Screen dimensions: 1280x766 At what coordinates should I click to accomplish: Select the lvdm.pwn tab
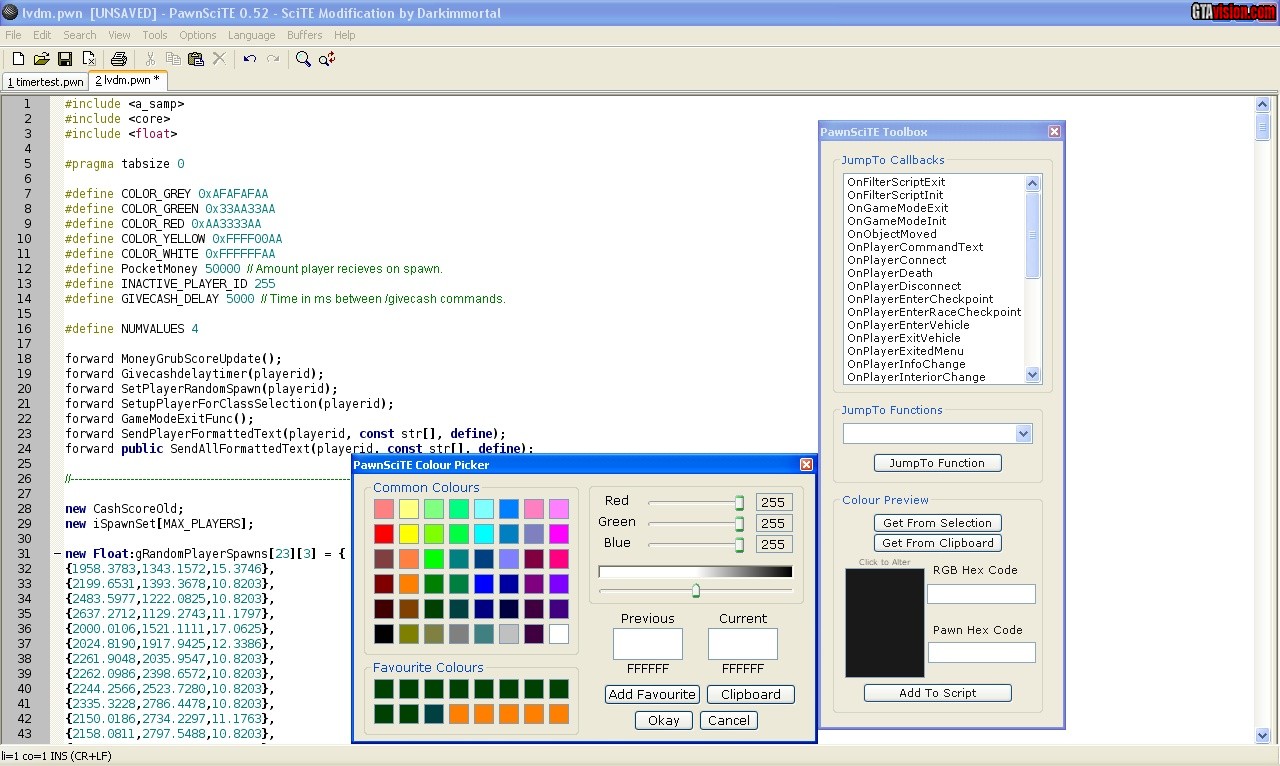(128, 80)
